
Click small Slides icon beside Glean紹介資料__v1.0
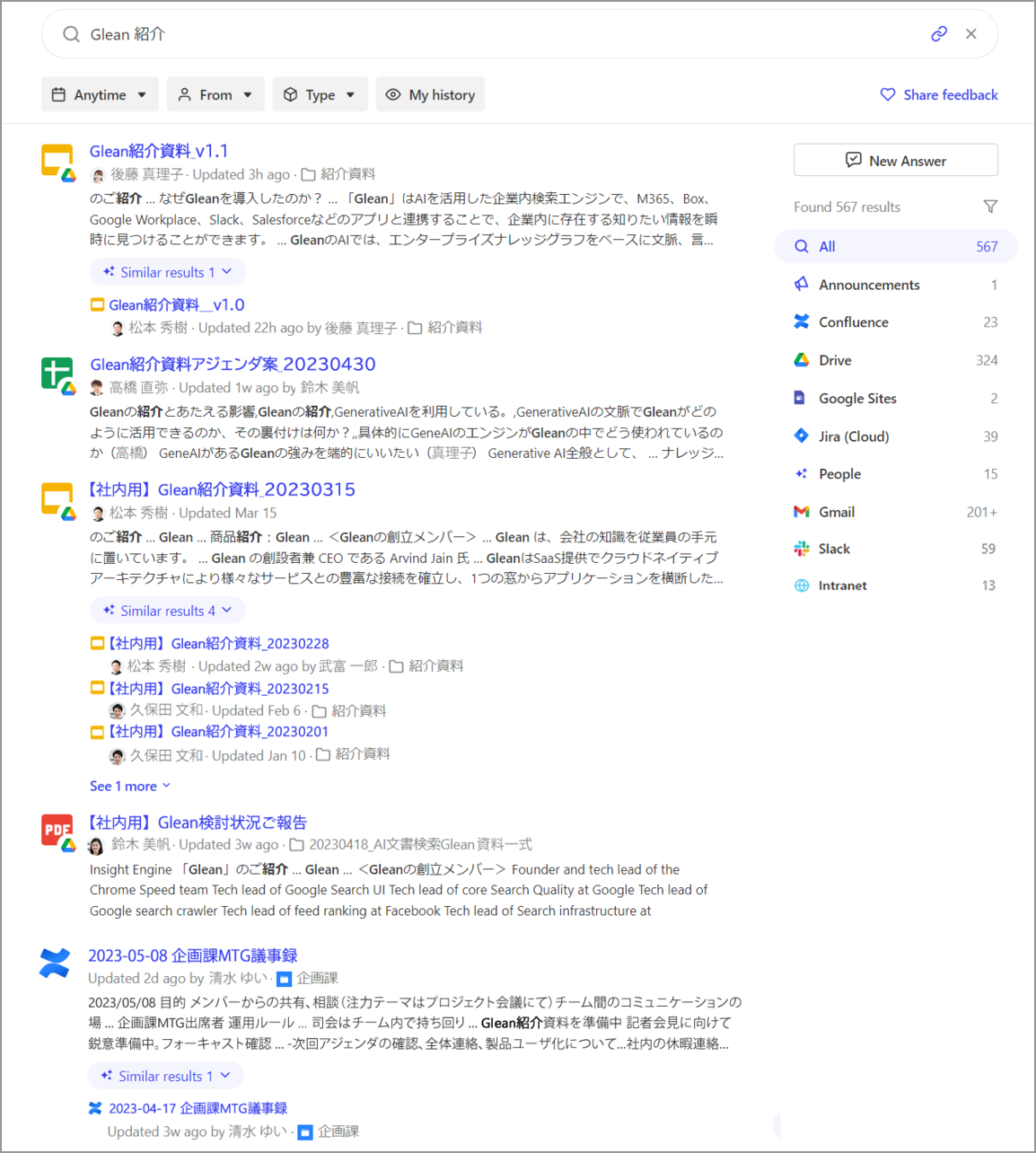coord(97,305)
